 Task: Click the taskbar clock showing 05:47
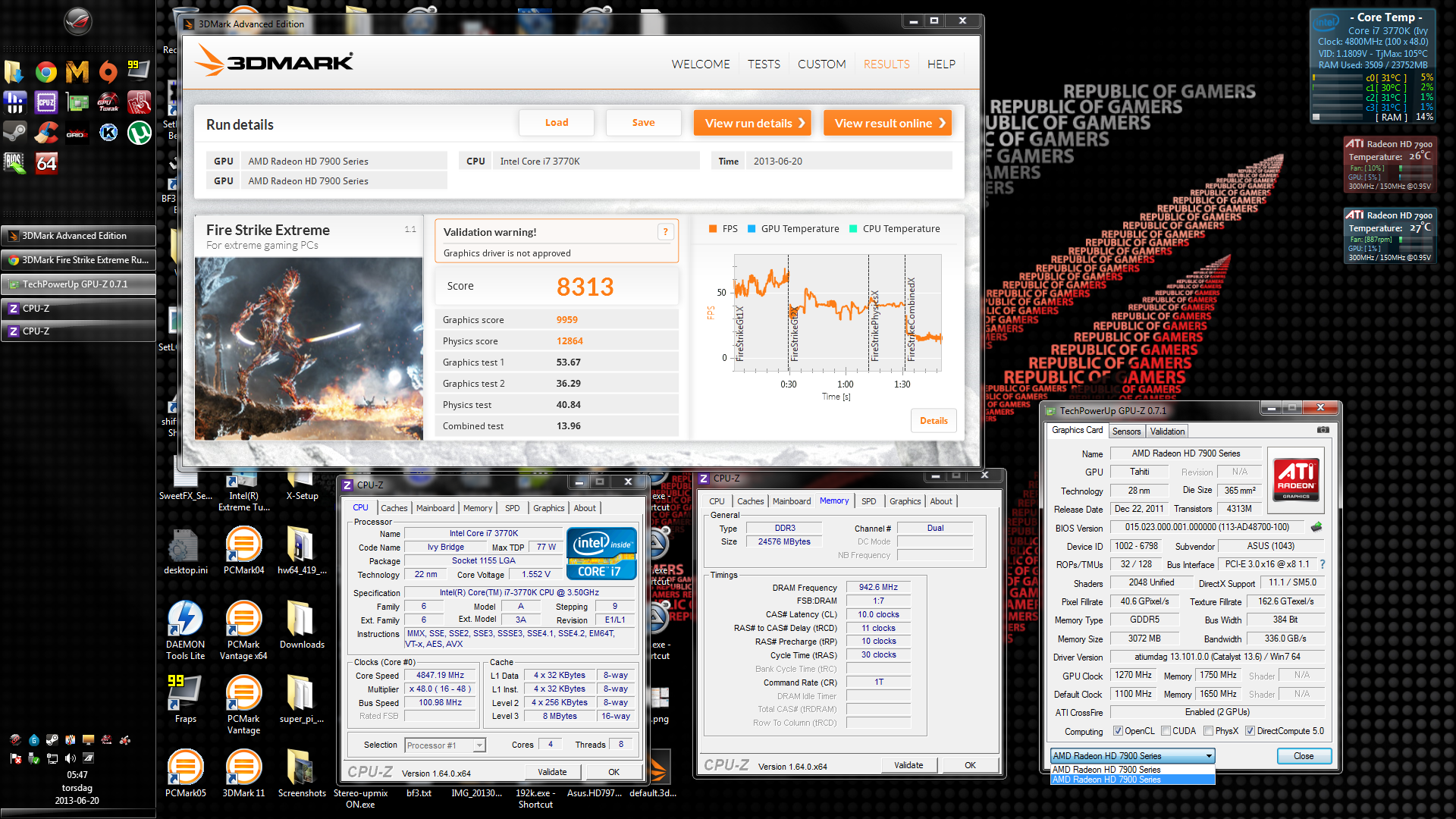click(x=77, y=775)
